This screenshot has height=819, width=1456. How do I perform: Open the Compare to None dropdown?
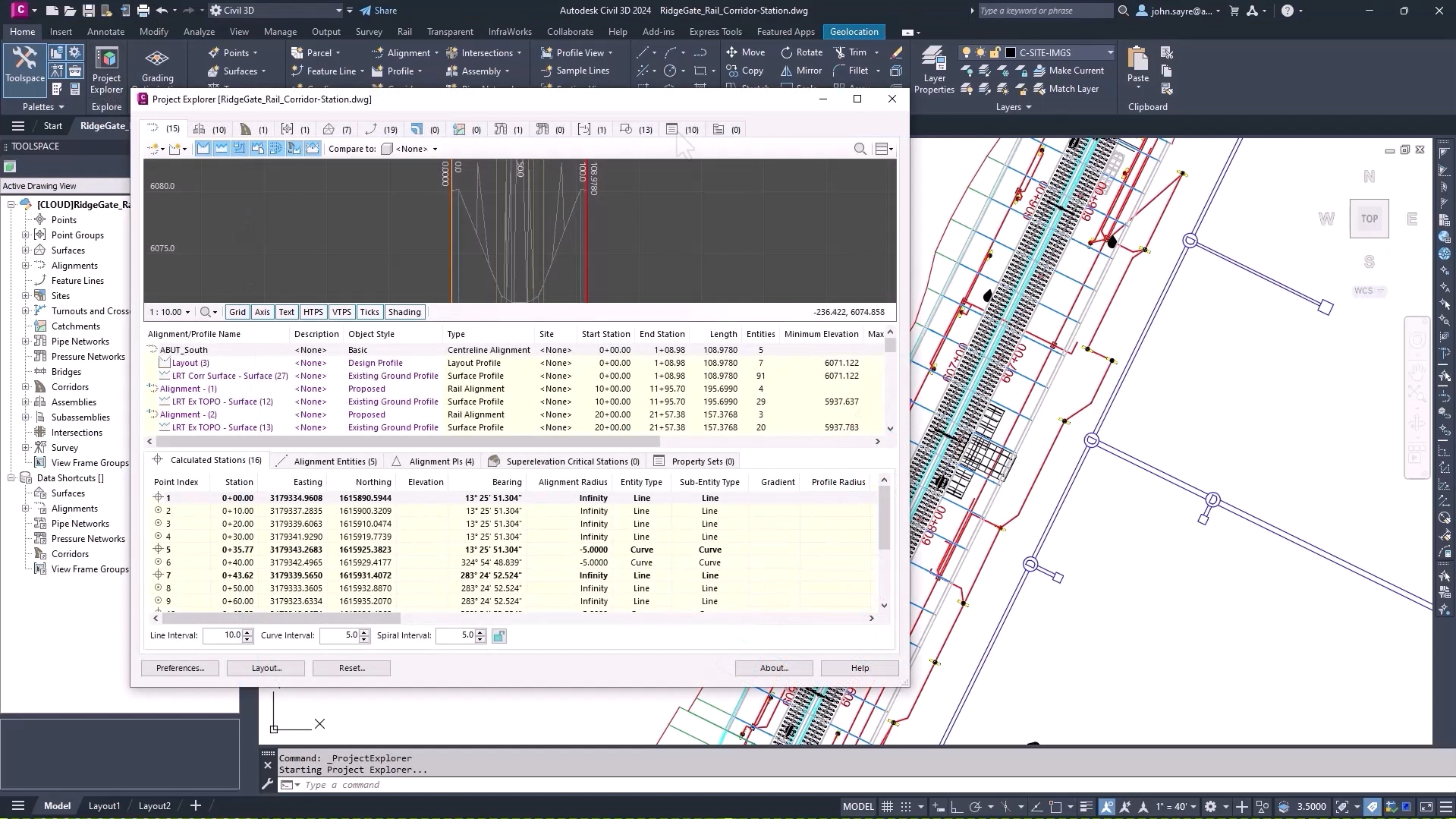pos(409,149)
